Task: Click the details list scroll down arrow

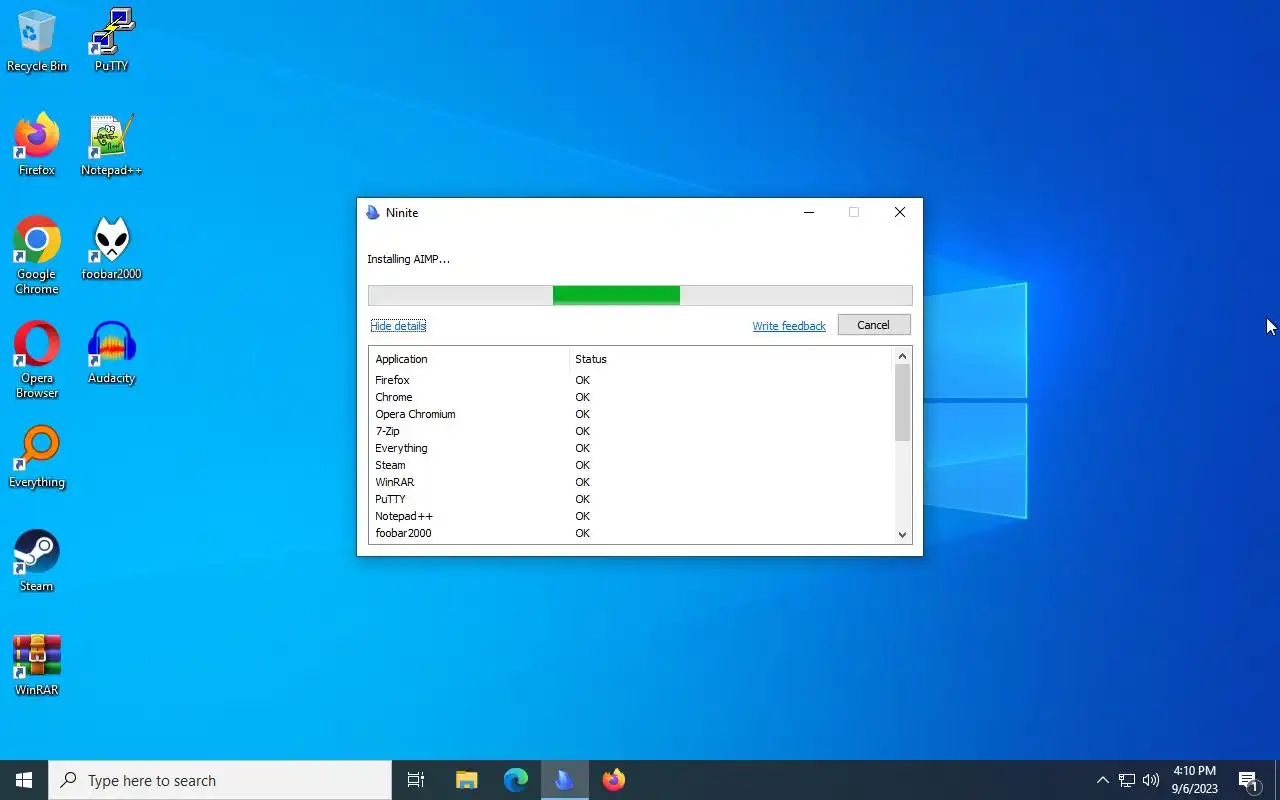Action: (902, 534)
